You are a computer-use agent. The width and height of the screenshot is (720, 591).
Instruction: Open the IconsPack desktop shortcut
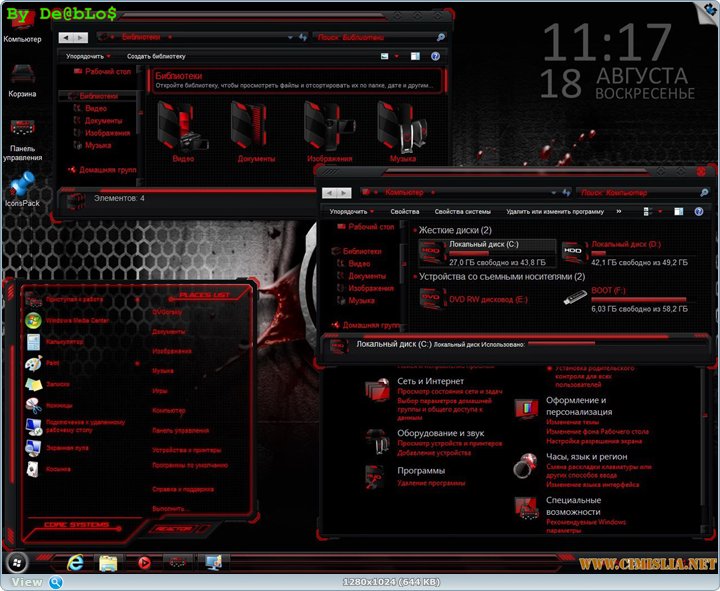tap(22, 186)
